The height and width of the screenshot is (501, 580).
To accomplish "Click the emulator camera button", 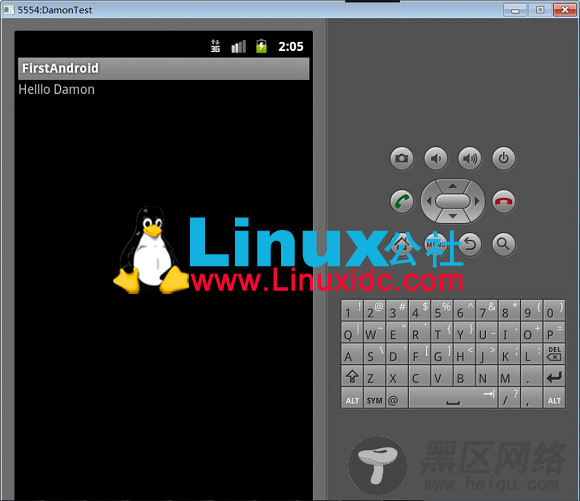I will (402, 158).
